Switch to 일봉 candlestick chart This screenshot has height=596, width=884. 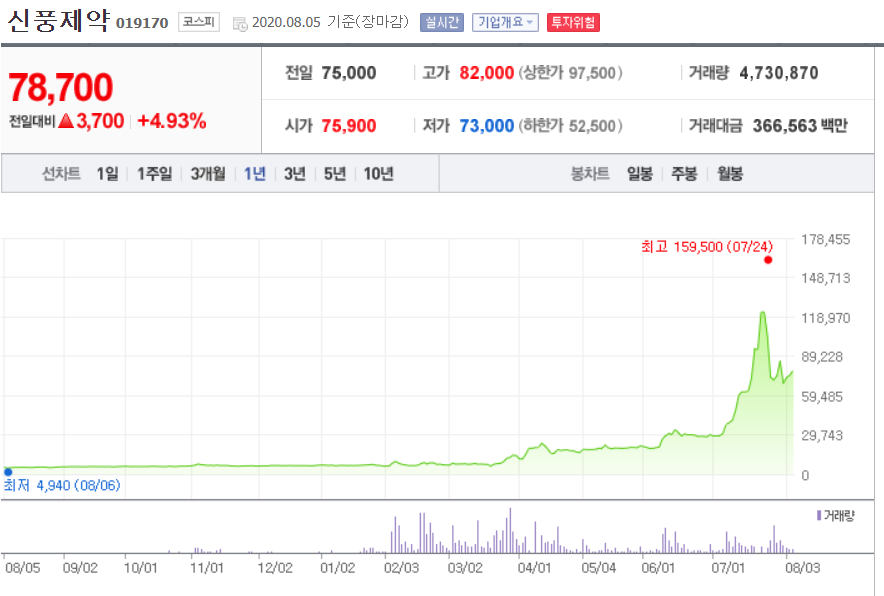point(640,174)
